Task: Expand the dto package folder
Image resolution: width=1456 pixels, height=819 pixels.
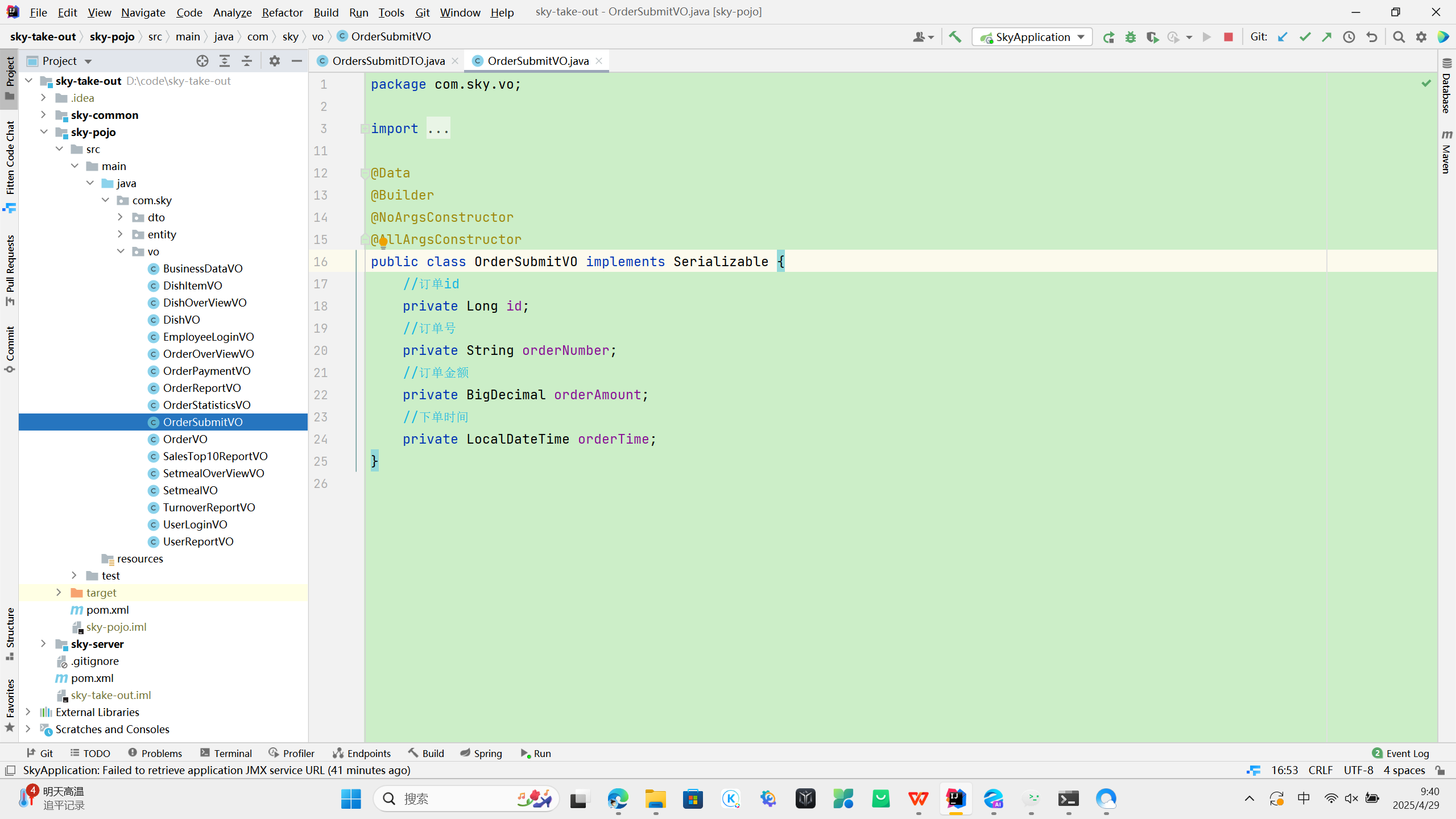Action: click(x=120, y=217)
